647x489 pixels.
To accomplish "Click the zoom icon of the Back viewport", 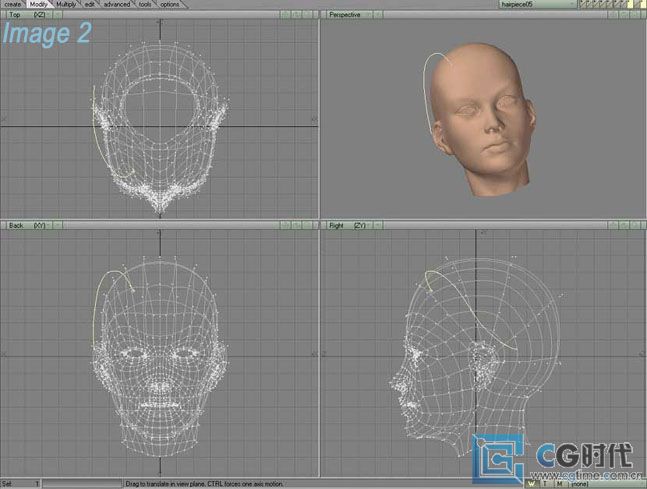I will [x=308, y=225].
